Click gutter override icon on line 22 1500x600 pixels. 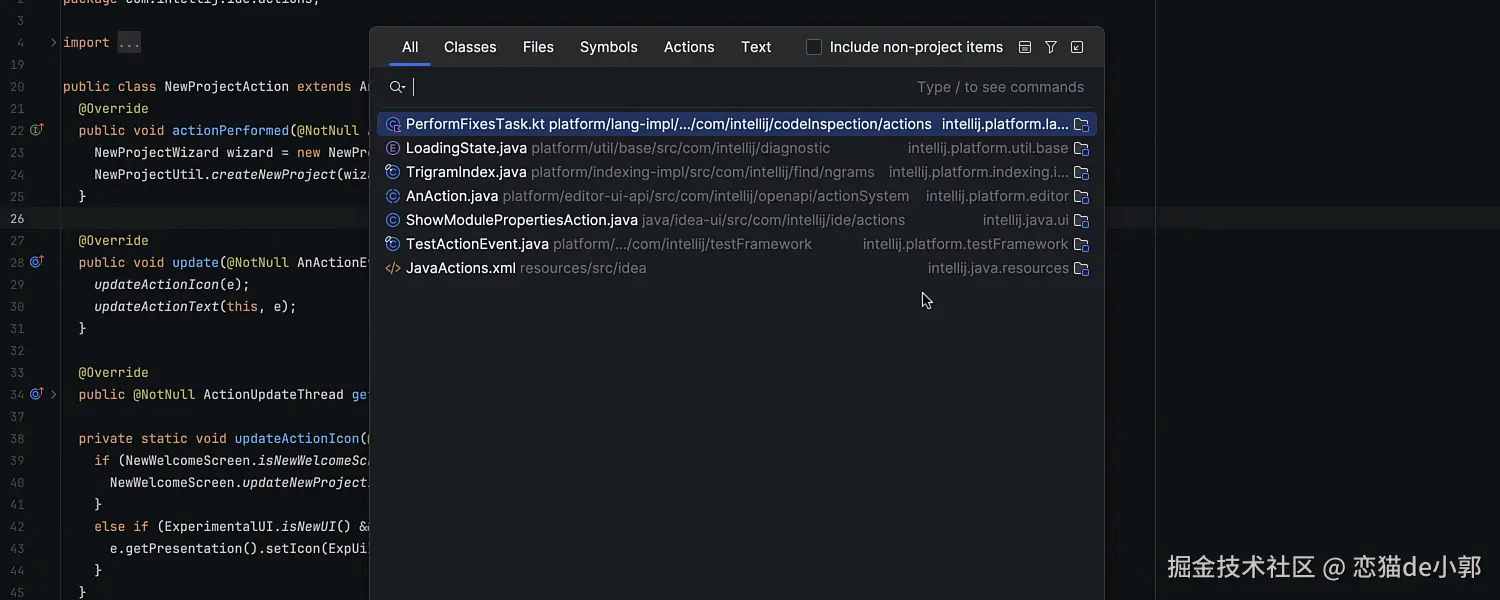click(x=36, y=130)
